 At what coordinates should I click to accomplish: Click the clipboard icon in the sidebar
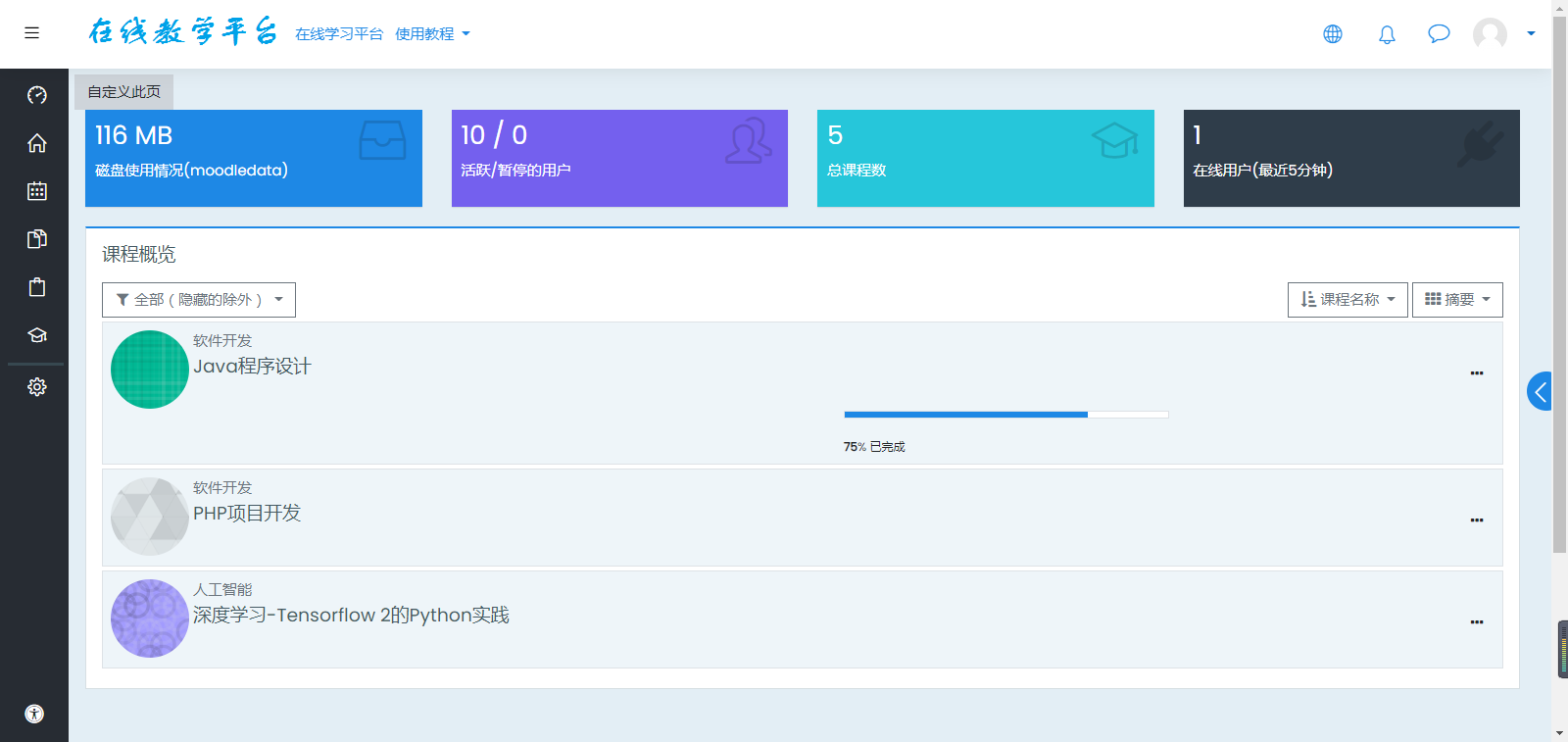tap(37, 287)
